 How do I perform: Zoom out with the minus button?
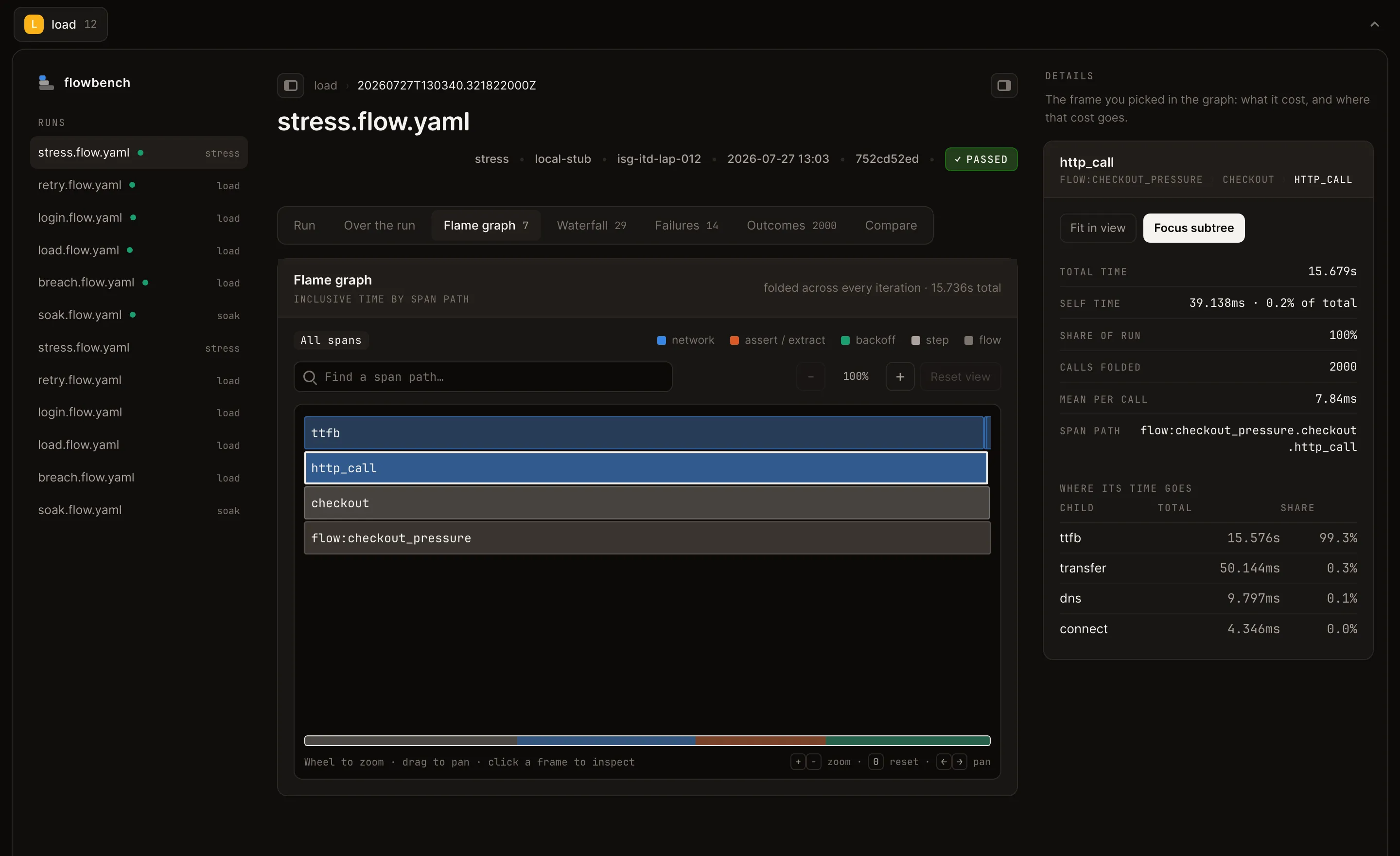811,376
